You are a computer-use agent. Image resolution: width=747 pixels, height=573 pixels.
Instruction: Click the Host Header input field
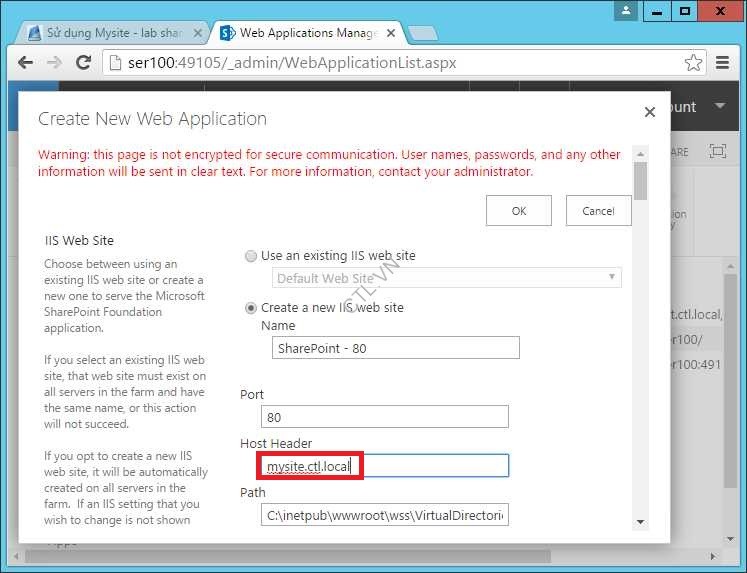pos(384,466)
